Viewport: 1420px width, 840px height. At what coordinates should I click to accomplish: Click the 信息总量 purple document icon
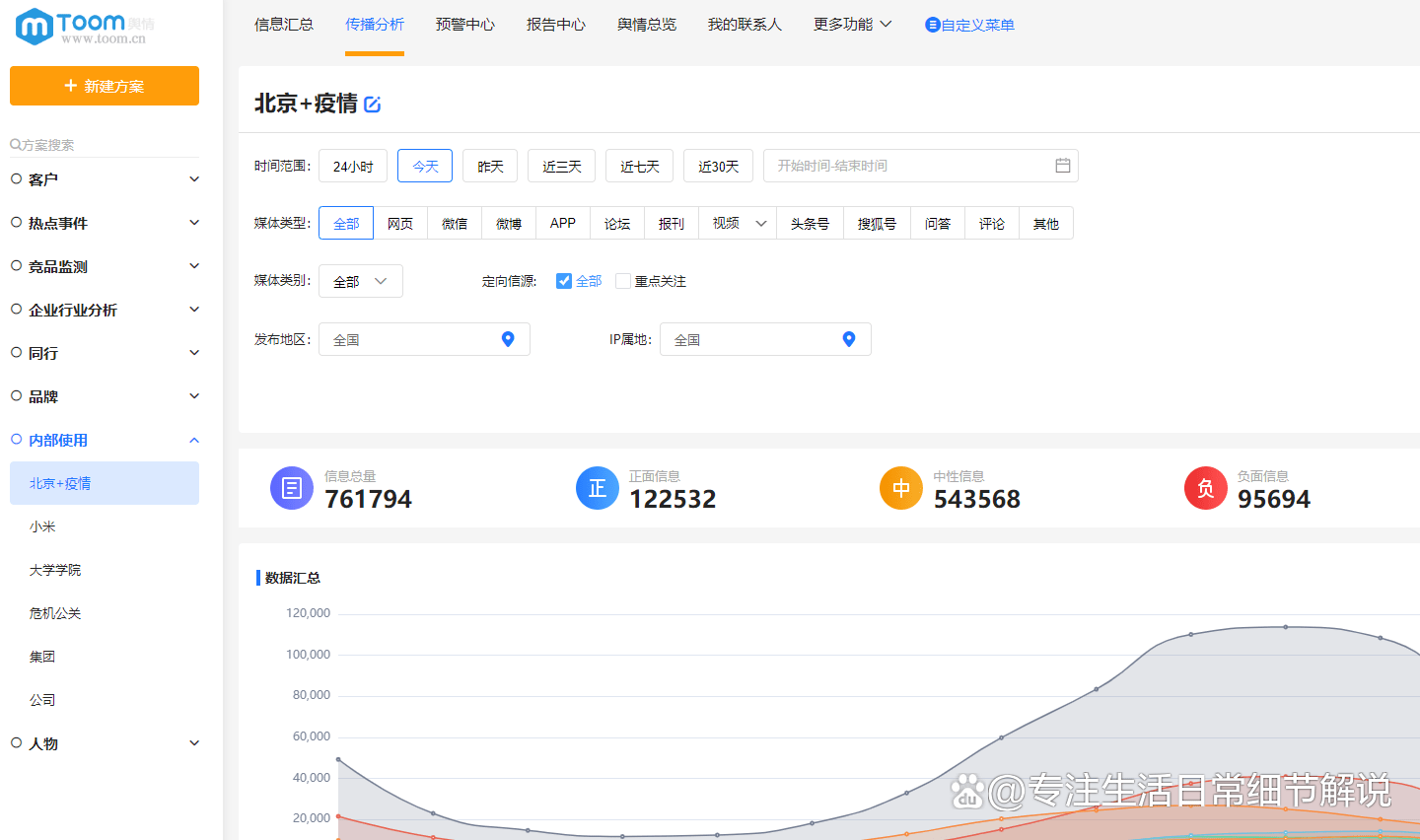point(292,488)
